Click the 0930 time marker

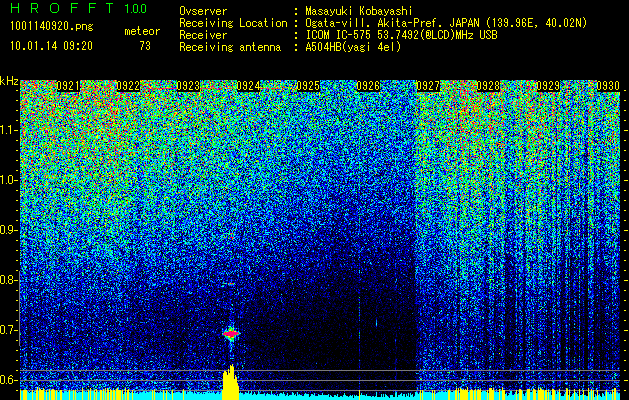[x=608, y=86]
